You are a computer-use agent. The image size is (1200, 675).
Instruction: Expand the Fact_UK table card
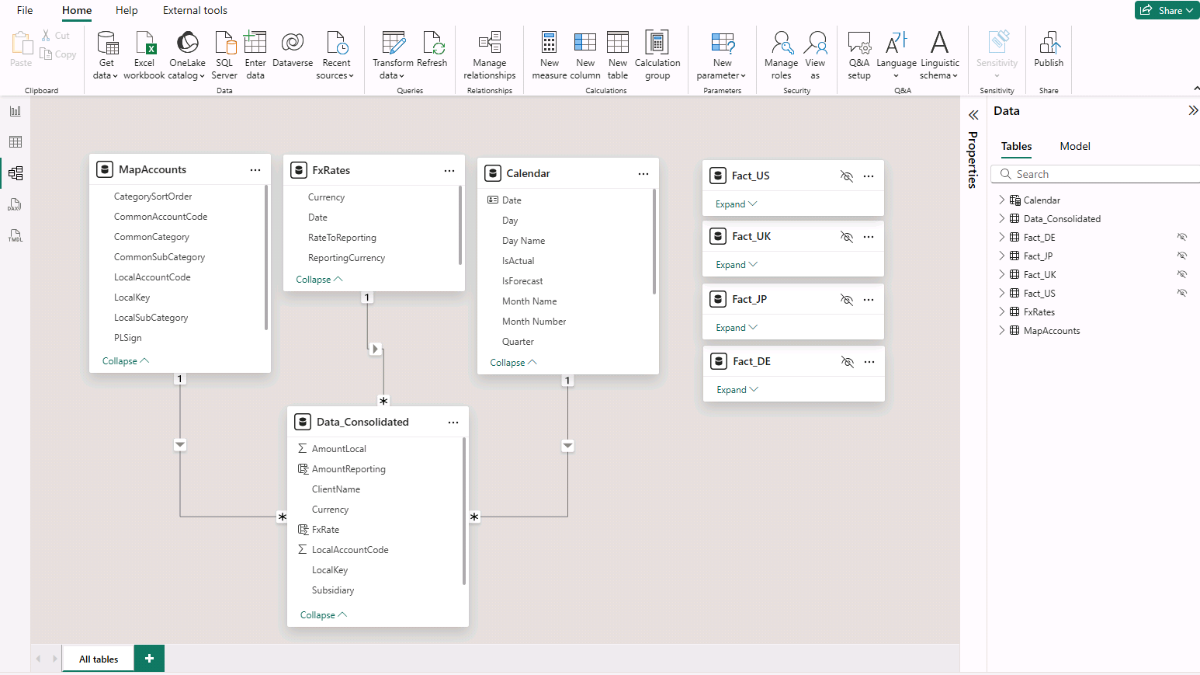coord(736,265)
